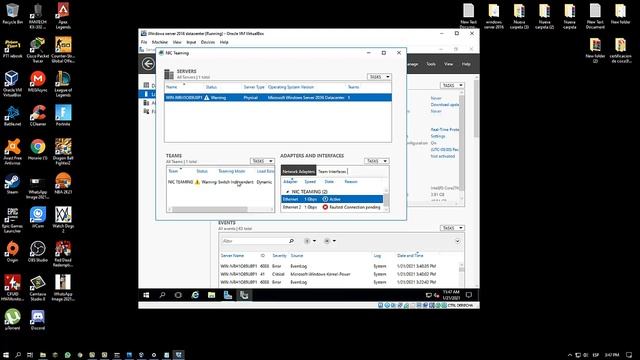
Task: Click host taskbar search icon
Action: coord(18,355)
